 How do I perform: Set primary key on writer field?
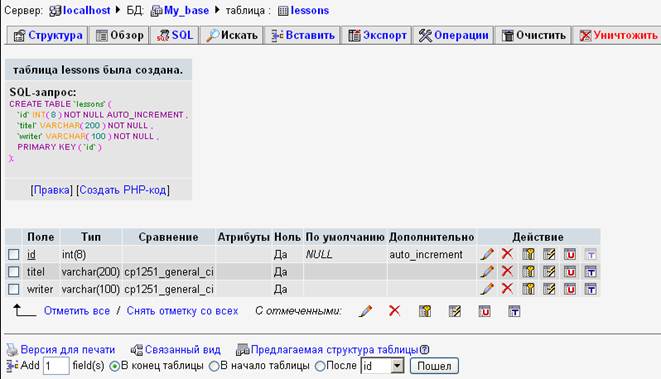528,289
